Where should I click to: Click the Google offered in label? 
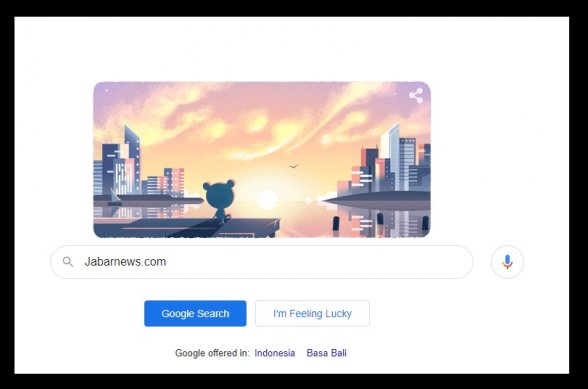[x=212, y=353]
